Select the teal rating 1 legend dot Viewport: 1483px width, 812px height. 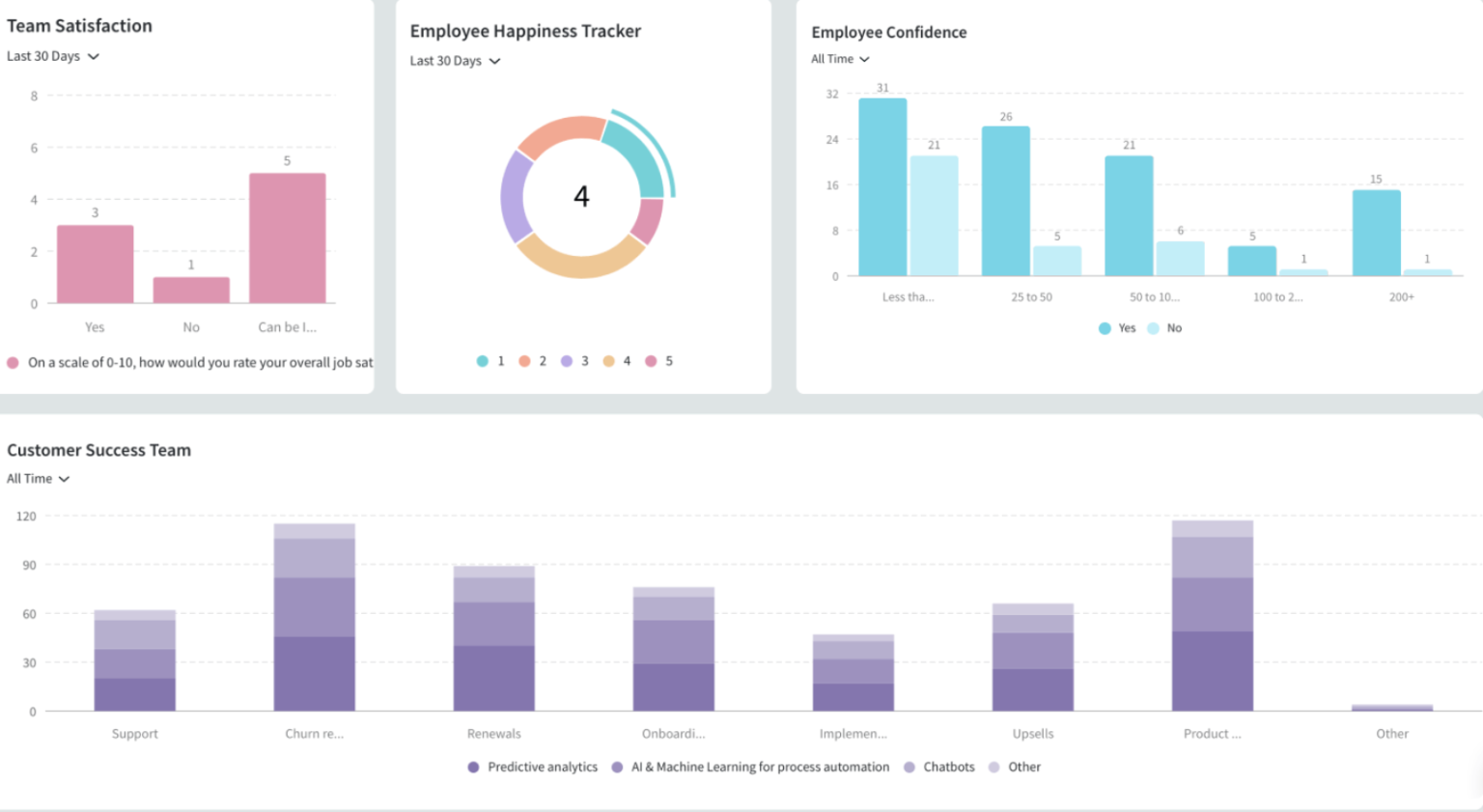(x=482, y=360)
